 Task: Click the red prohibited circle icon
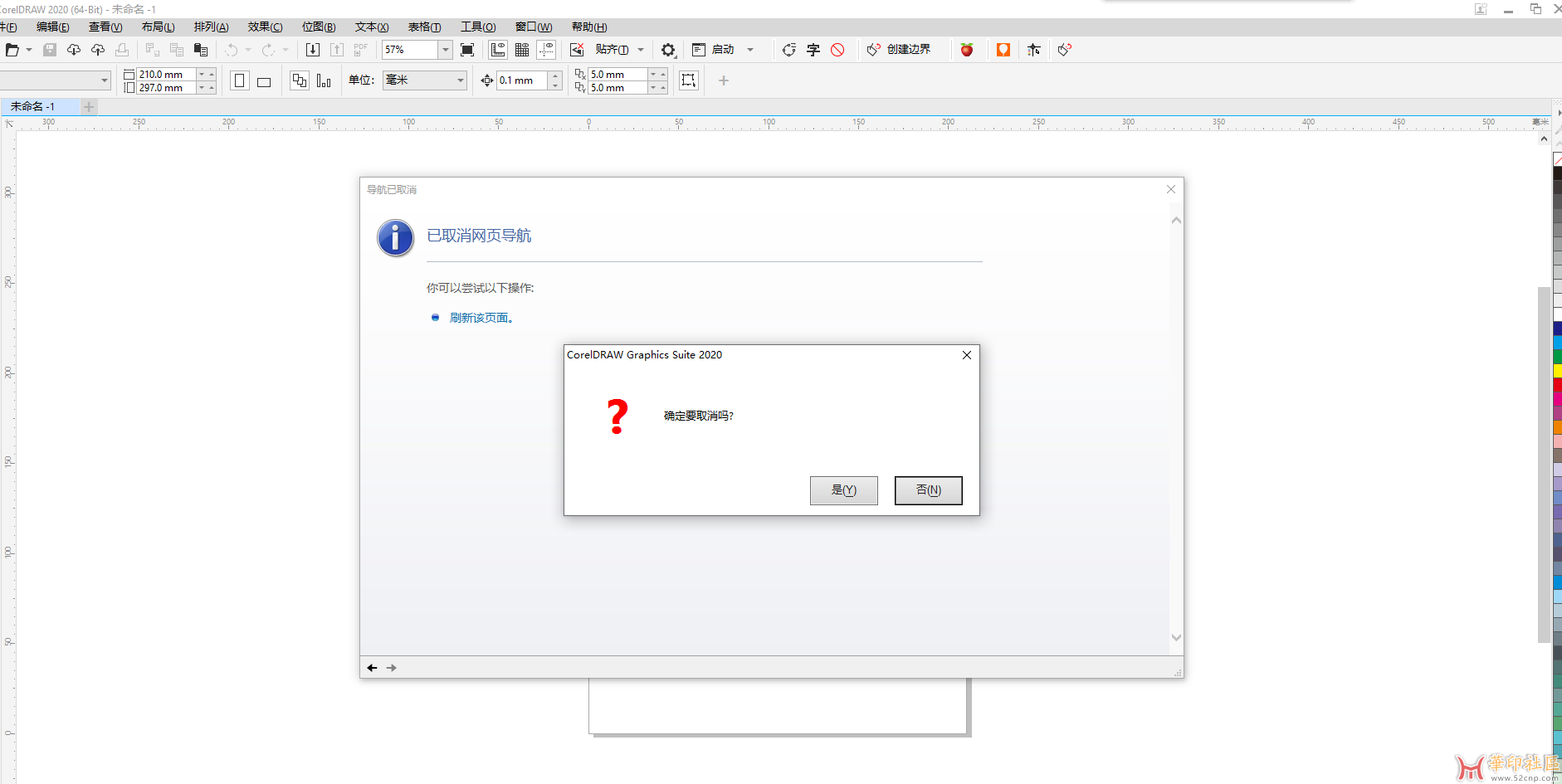(x=837, y=50)
